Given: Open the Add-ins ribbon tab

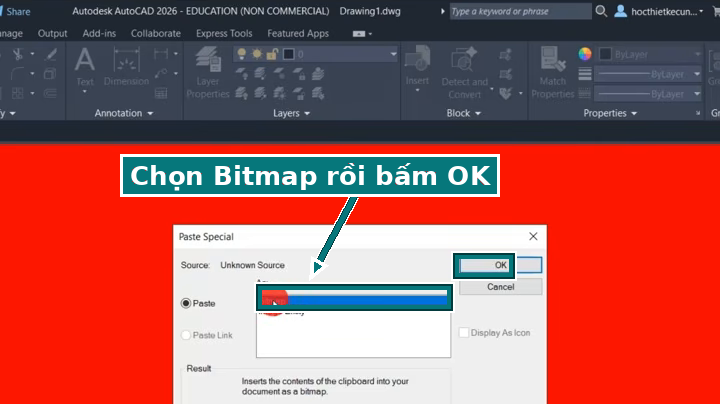Looking at the screenshot, I should [x=99, y=34].
